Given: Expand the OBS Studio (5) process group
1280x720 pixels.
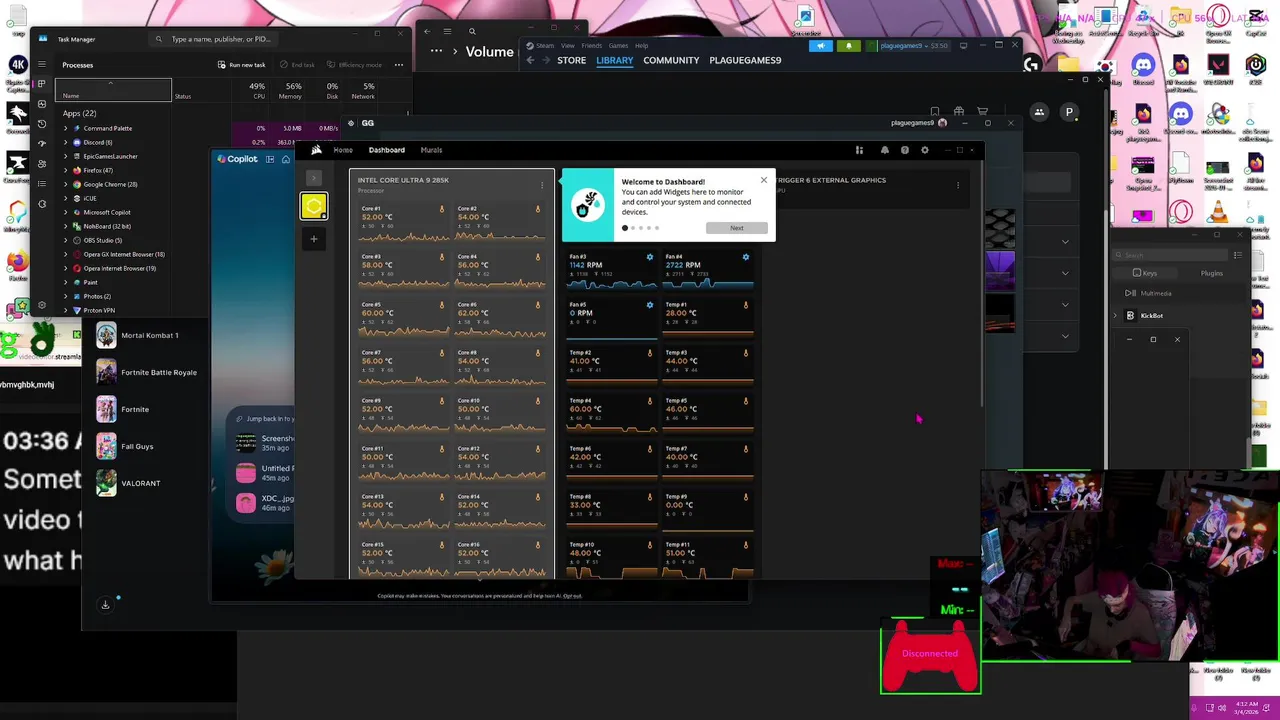Looking at the screenshot, I should [66, 240].
